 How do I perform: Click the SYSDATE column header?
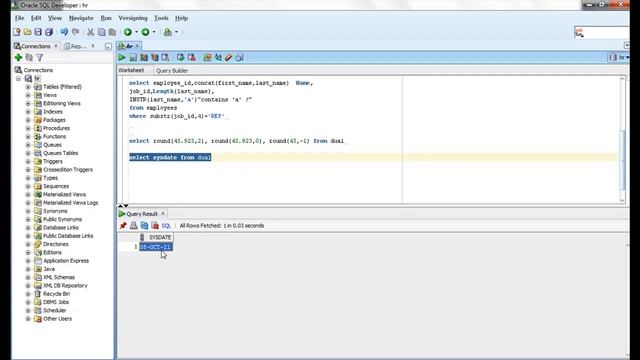(156, 237)
